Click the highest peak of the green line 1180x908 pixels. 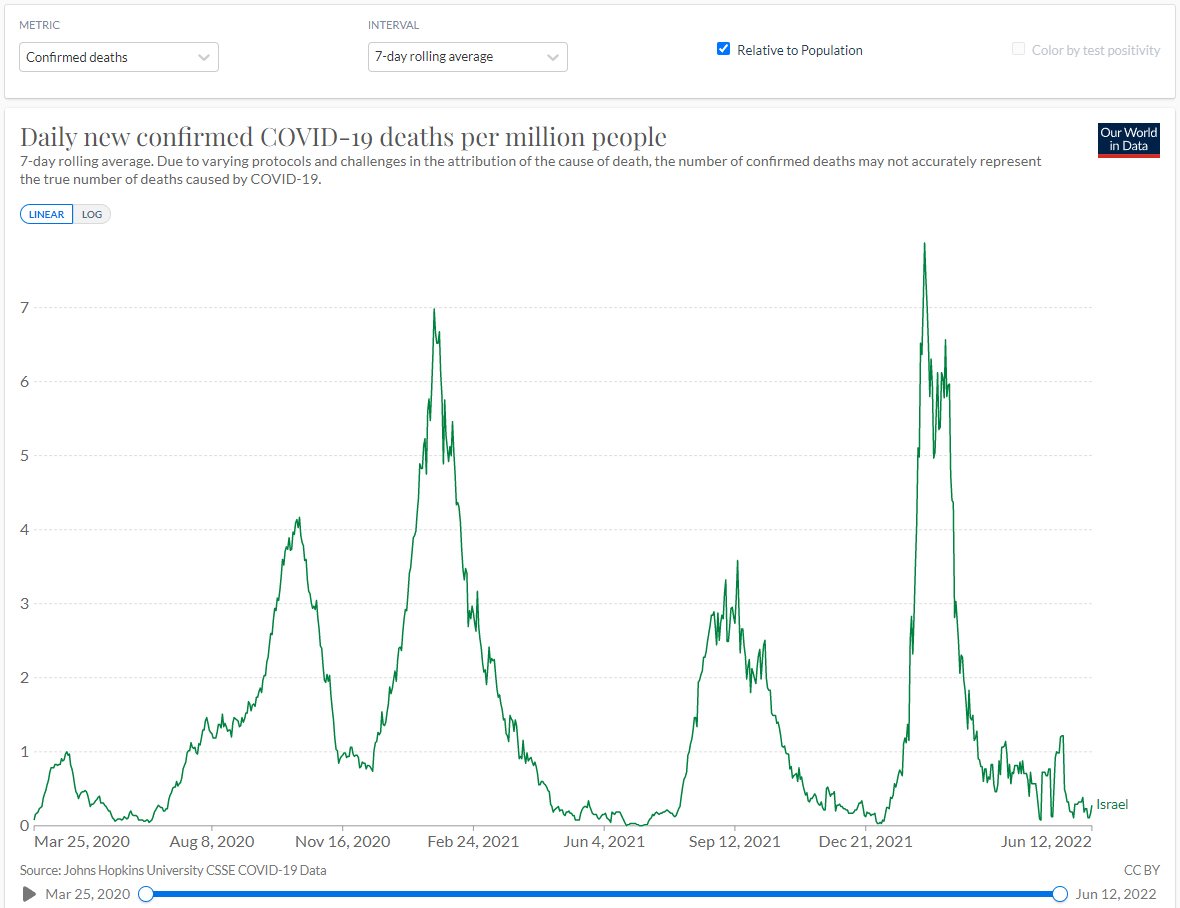(x=924, y=244)
